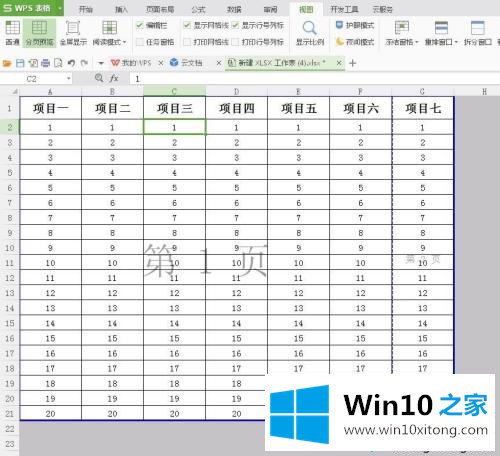Open the Page Layout (页面布局) ribbon tab

coord(160,9)
